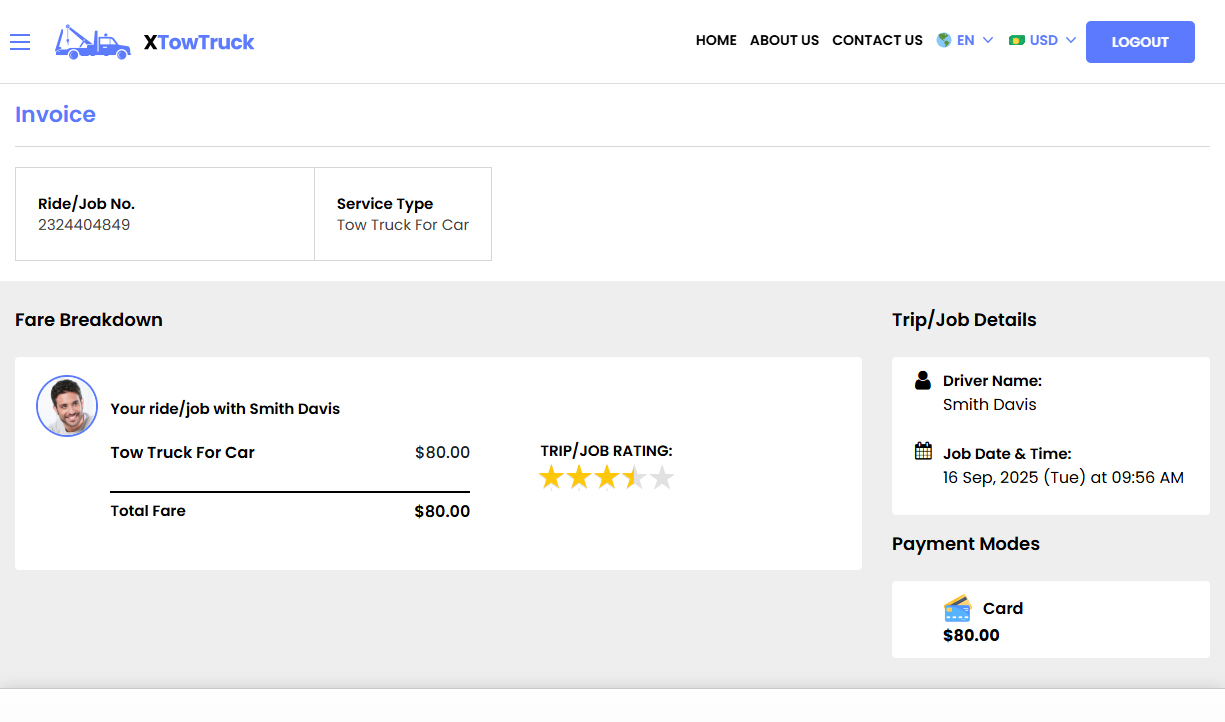Click Smith Davis's profile photo
The width and height of the screenshot is (1225, 722).
tap(66, 406)
